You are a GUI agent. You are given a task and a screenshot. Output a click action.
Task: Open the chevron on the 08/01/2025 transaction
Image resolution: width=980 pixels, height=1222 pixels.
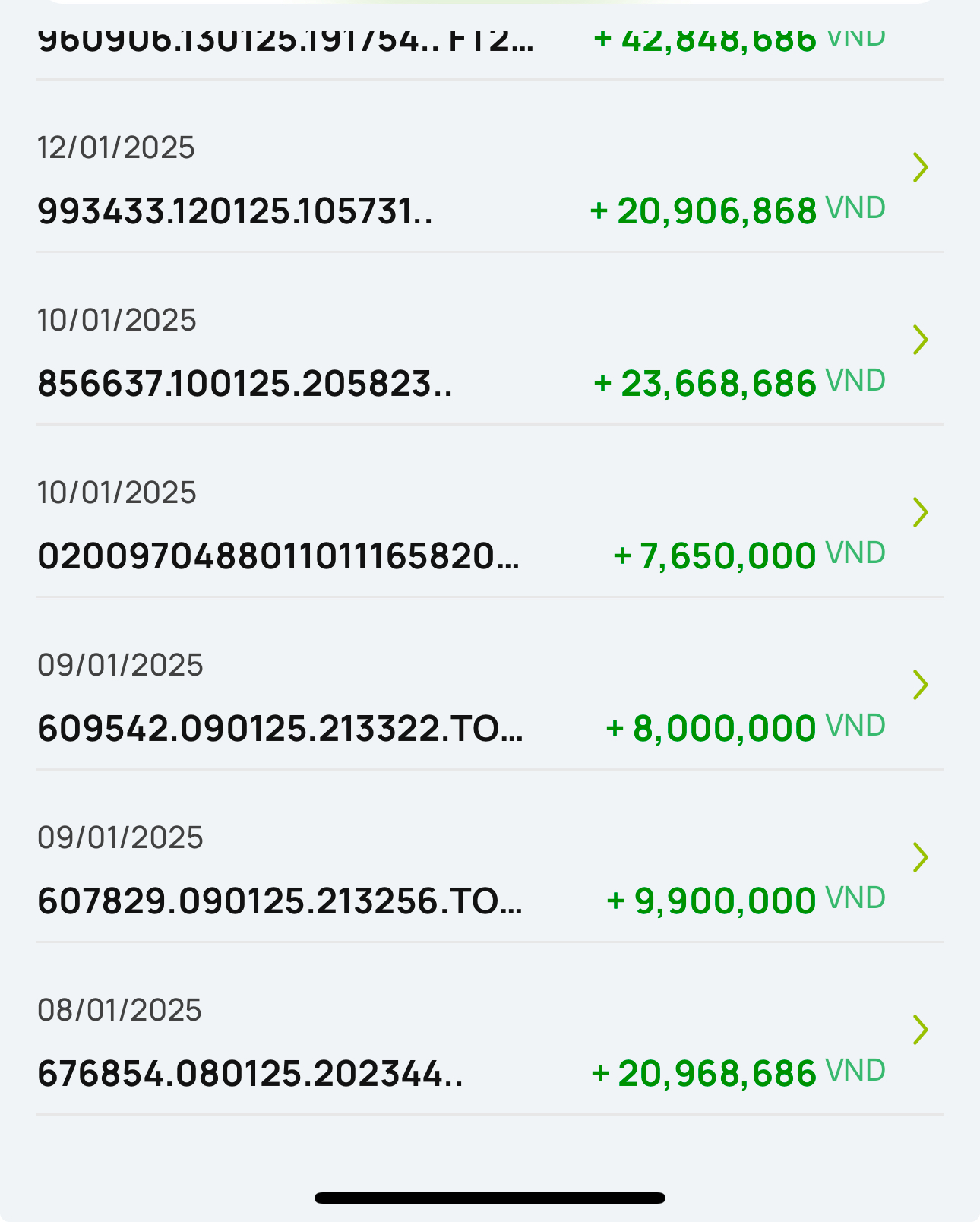pos(920,1030)
